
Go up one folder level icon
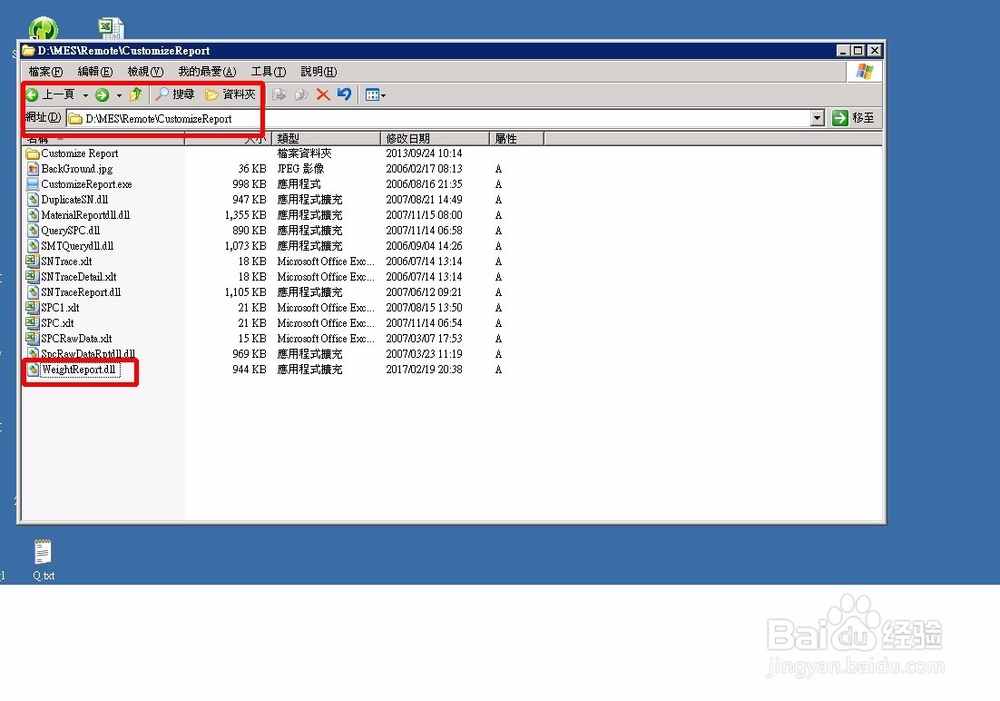point(135,95)
